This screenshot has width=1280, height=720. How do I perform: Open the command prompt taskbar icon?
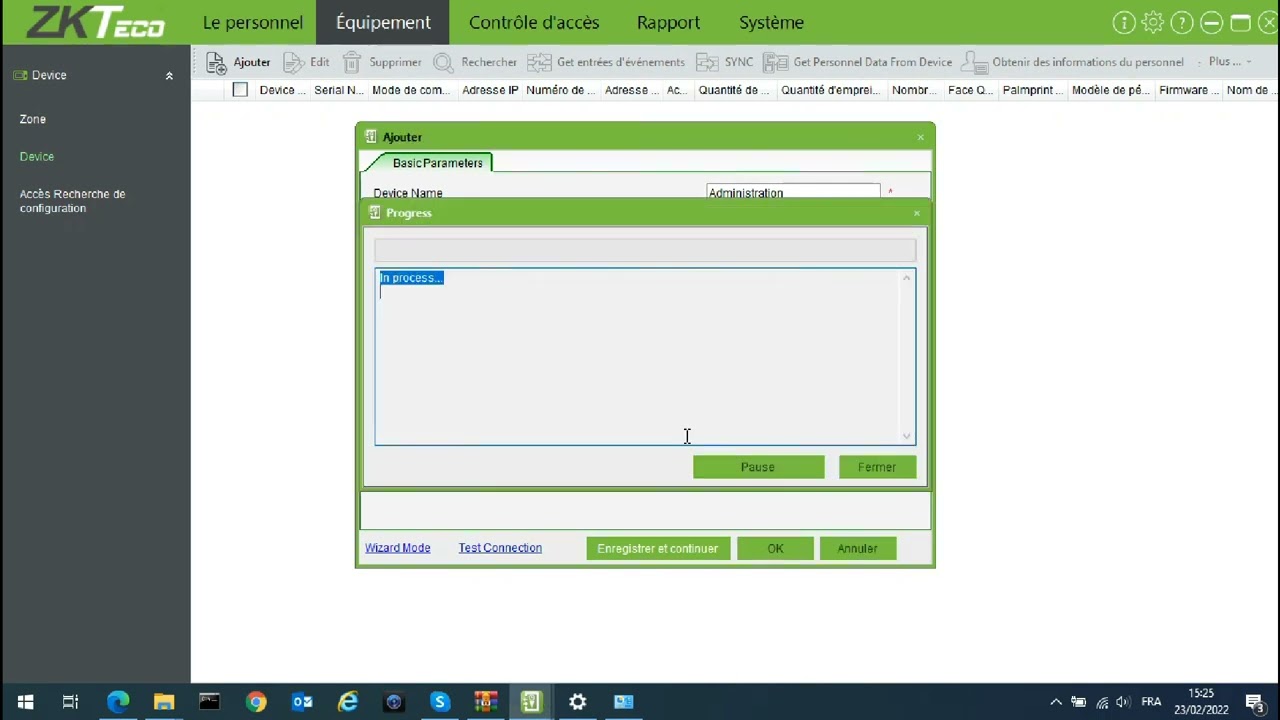pyautogui.click(x=210, y=702)
